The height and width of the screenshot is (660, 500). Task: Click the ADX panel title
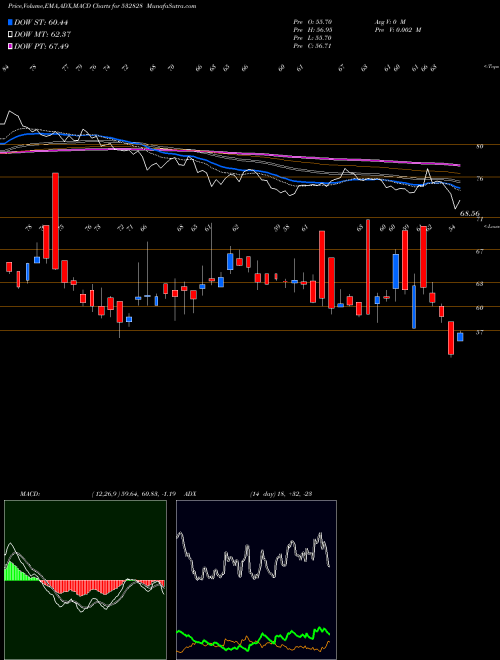point(190,494)
